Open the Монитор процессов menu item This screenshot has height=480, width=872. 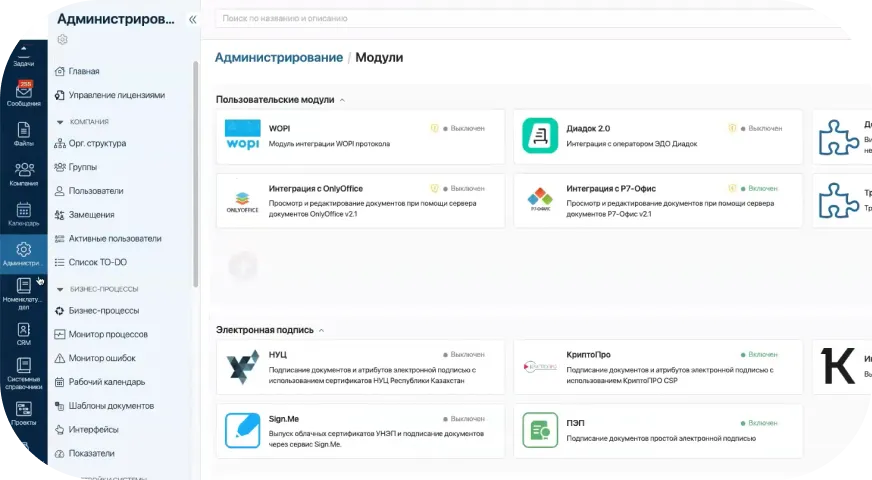click(x=108, y=334)
